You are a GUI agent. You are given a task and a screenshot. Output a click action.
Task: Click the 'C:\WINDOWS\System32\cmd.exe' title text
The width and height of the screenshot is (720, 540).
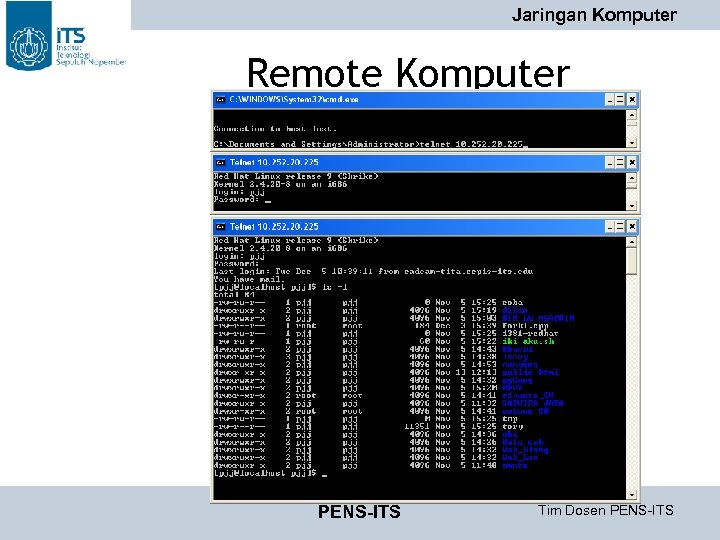294,100
